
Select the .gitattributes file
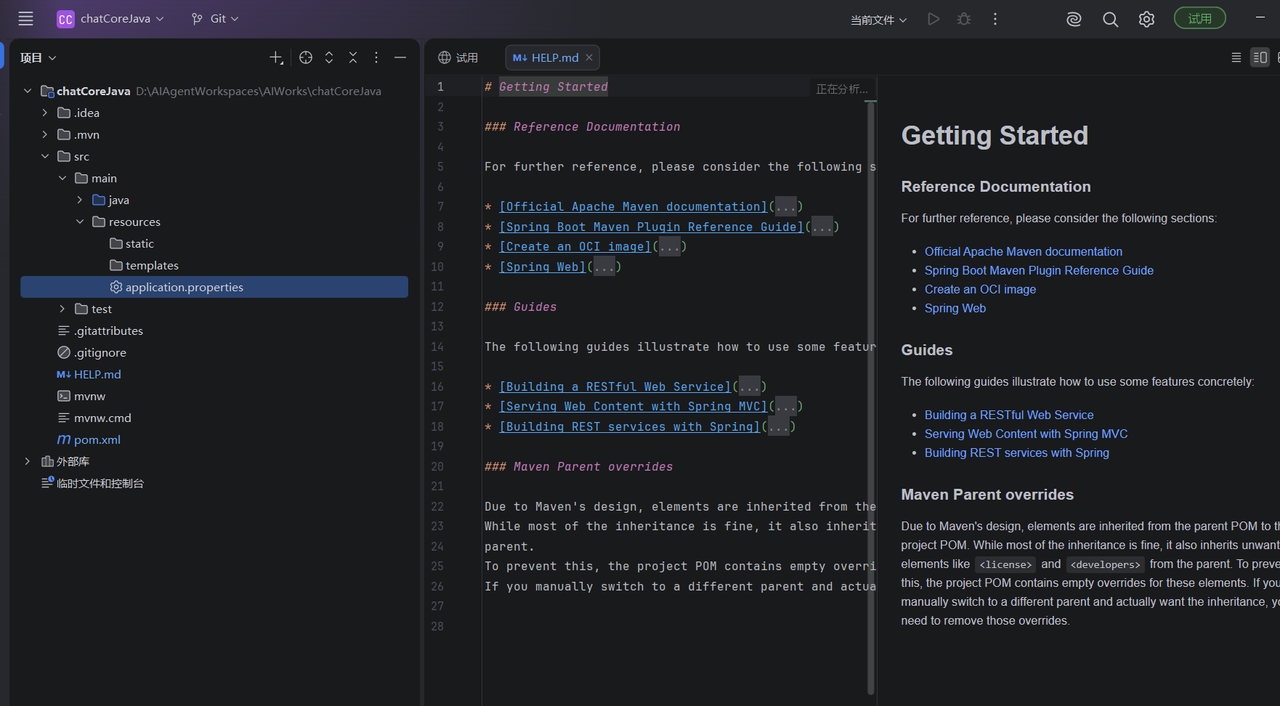100,331
